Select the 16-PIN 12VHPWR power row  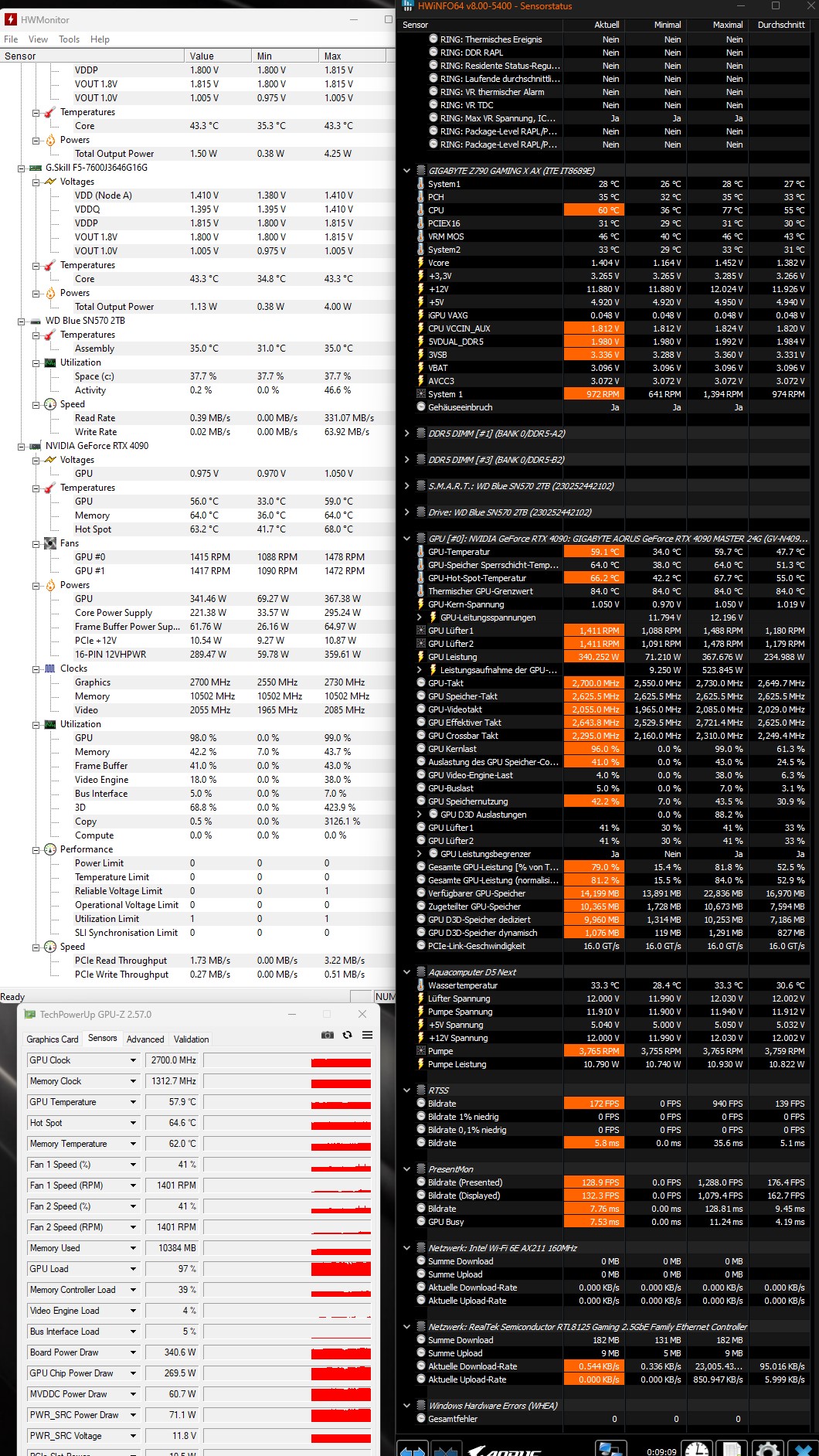coord(197,655)
